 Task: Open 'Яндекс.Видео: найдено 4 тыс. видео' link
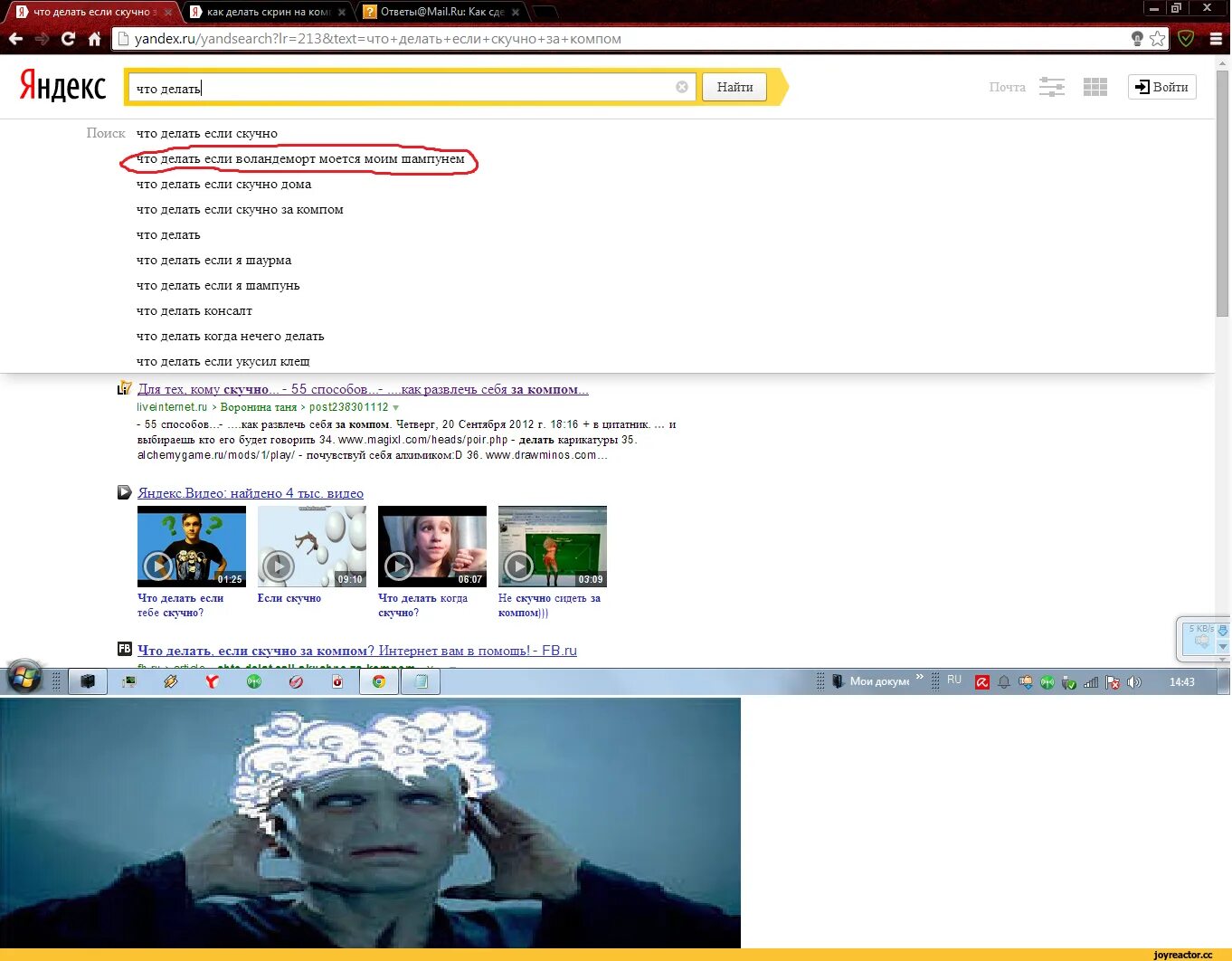(x=251, y=493)
